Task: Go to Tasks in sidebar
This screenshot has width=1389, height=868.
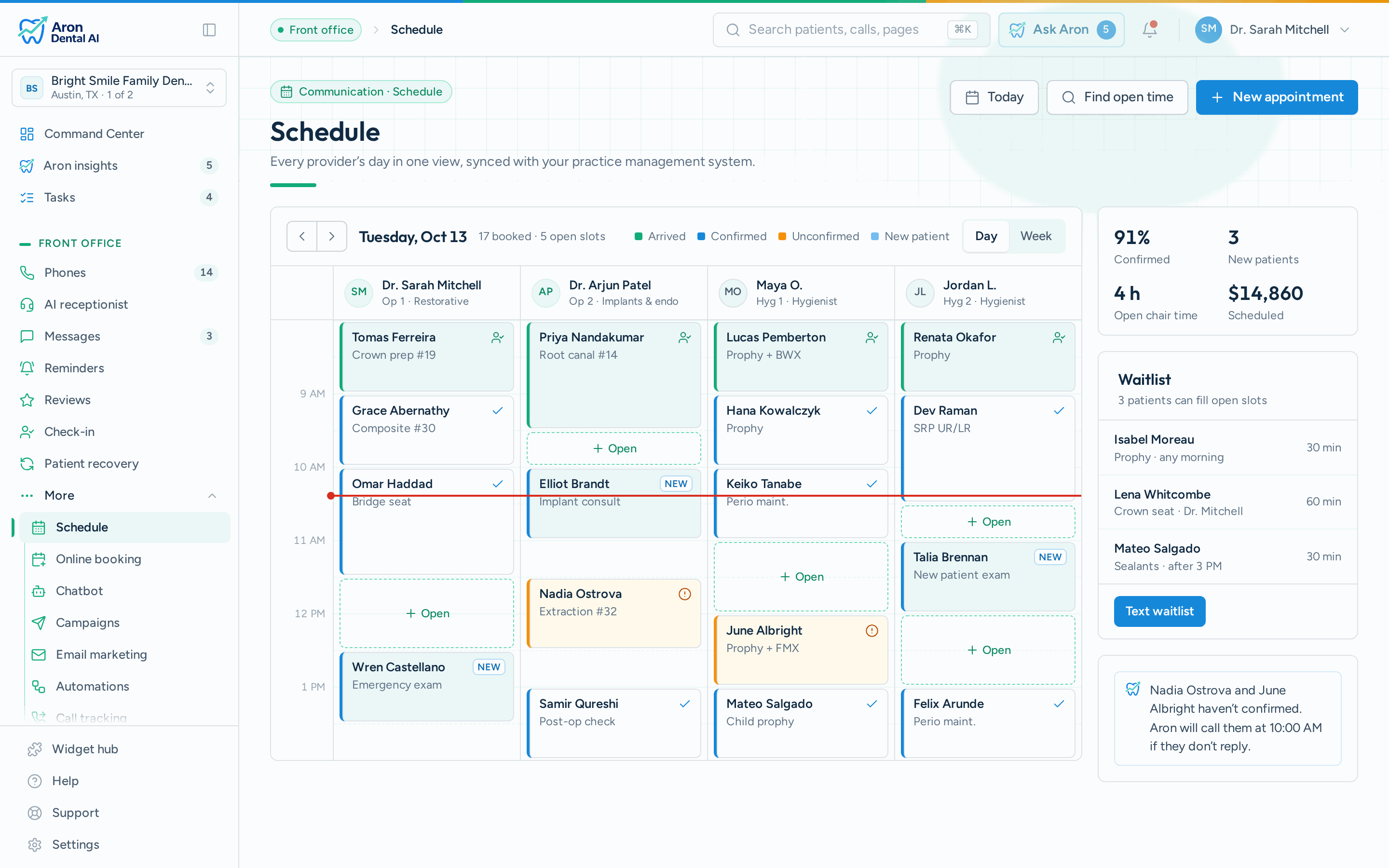Action: click(x=120, y=198)
